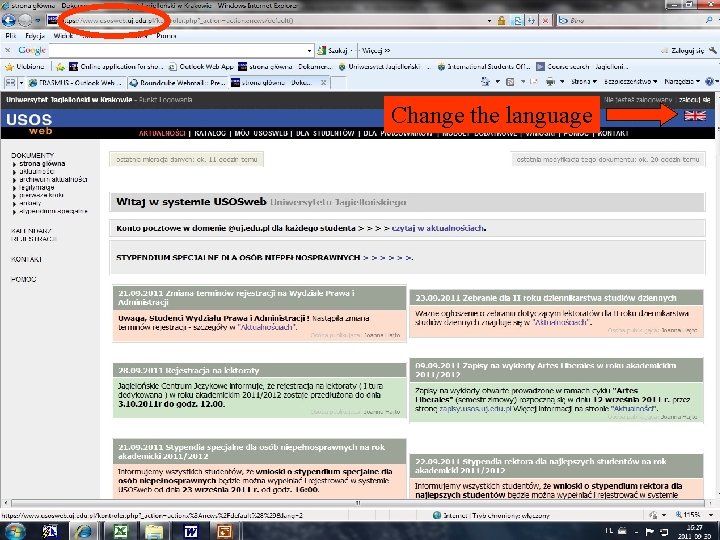Viewport: 720px width, 540px height.
Task: Click the zaloguj się login link
Action: coord(694,100)
